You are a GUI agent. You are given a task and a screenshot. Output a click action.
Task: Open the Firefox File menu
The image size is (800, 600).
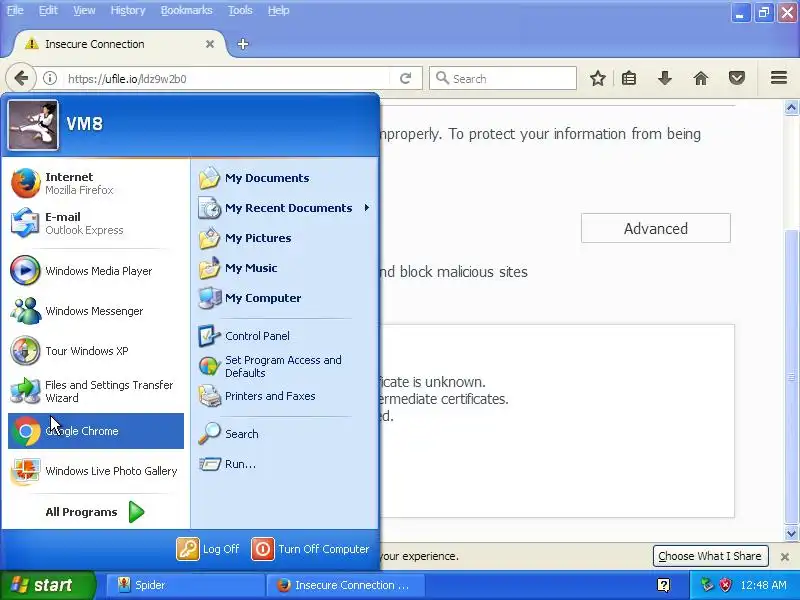tap(15, 10)
